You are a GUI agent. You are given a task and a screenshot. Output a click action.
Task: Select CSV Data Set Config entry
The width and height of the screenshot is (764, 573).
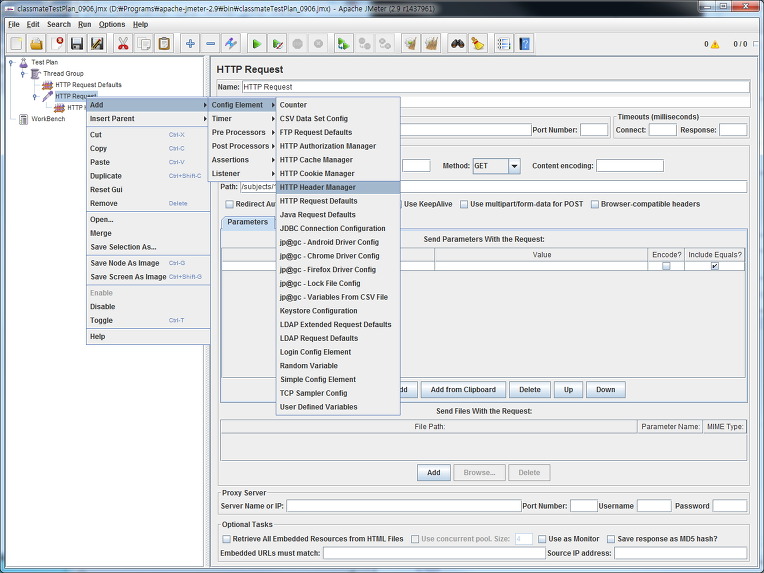tap(338, 119)
